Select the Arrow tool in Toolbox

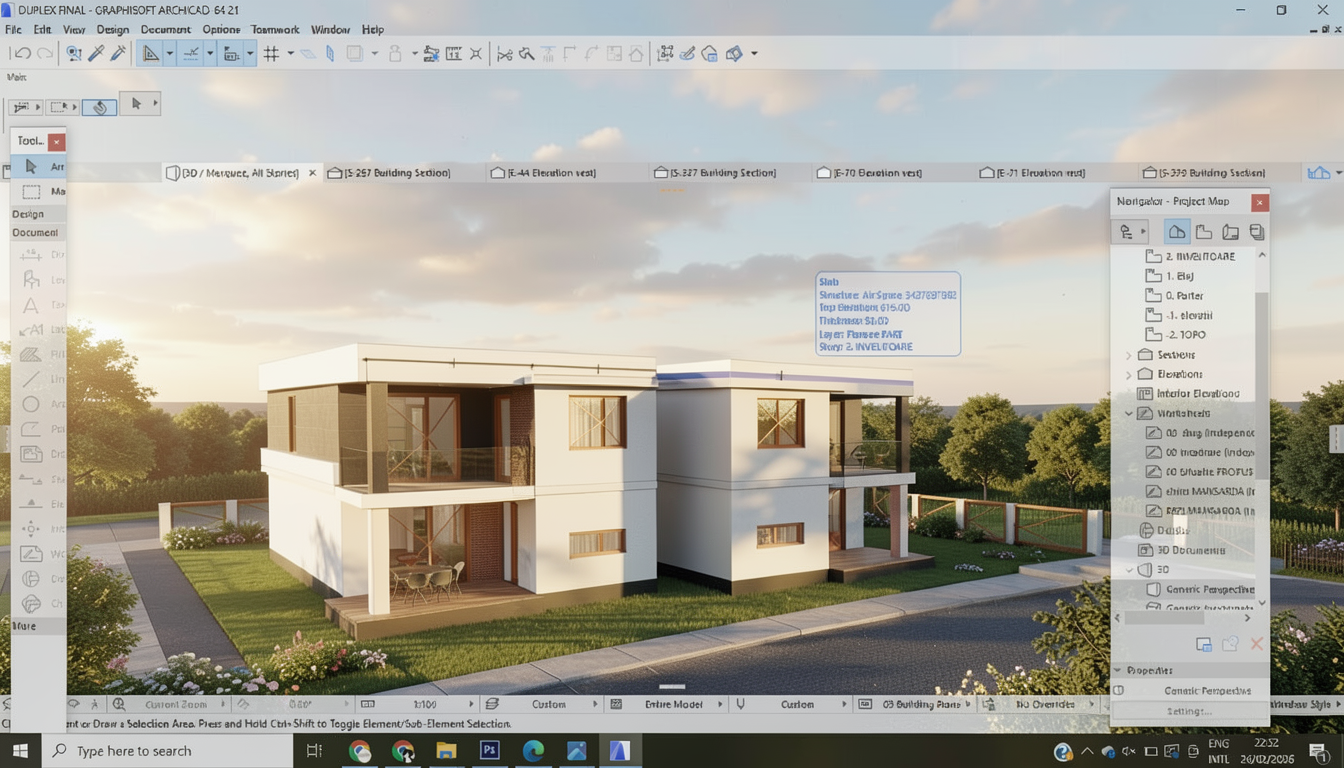coord(31,167)
